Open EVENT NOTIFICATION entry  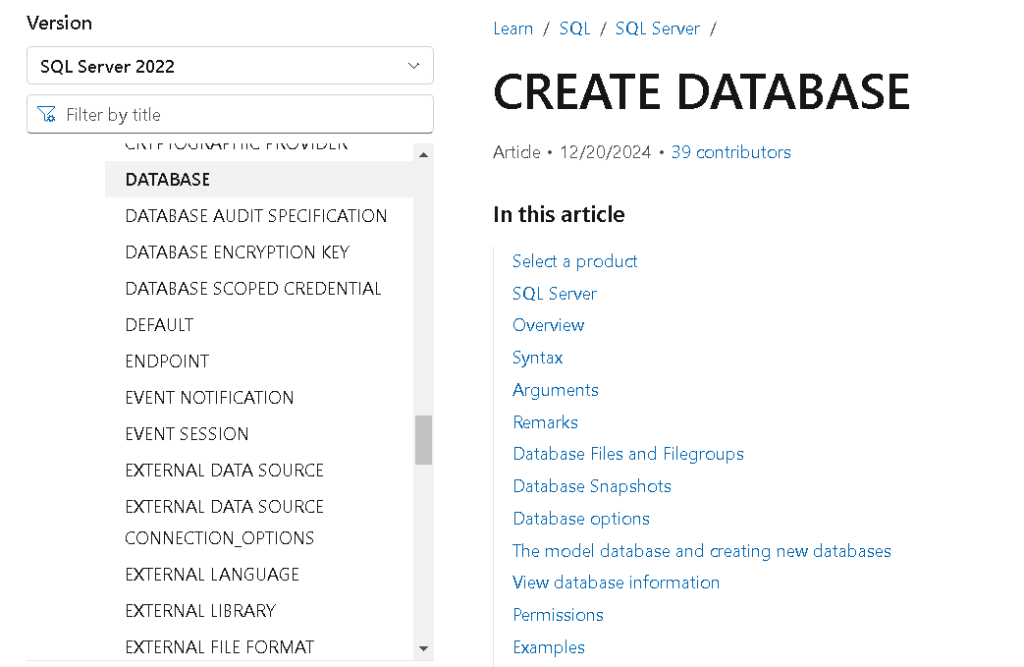[209, 398]
